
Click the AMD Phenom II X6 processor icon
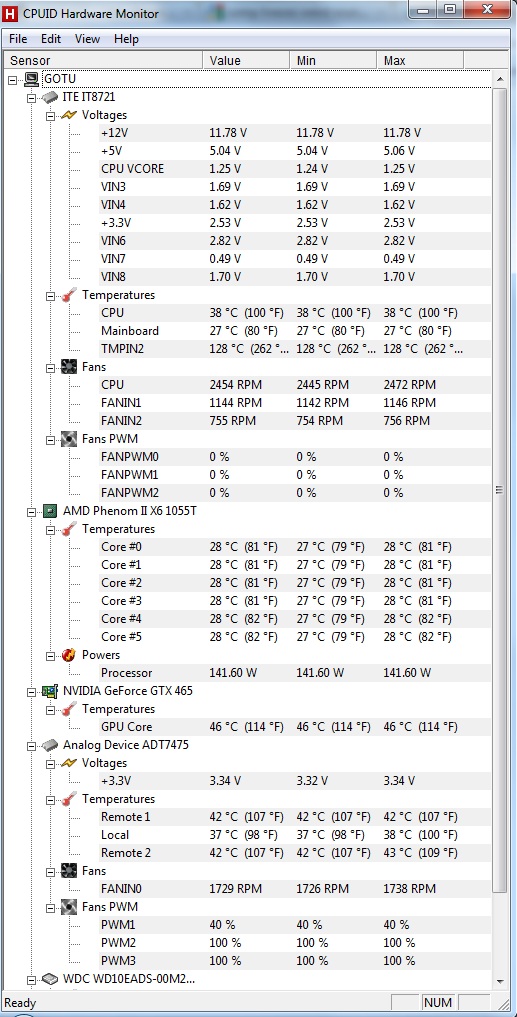tap(50, 510)
